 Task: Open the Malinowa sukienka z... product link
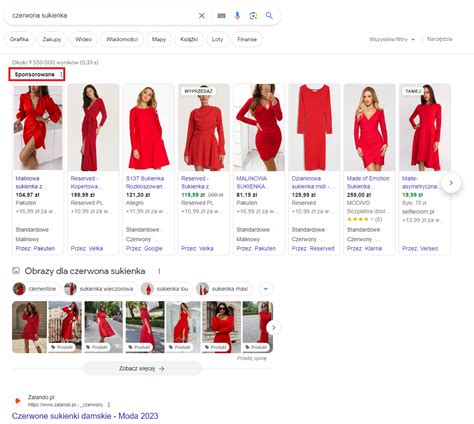click(x=31, y=182)
